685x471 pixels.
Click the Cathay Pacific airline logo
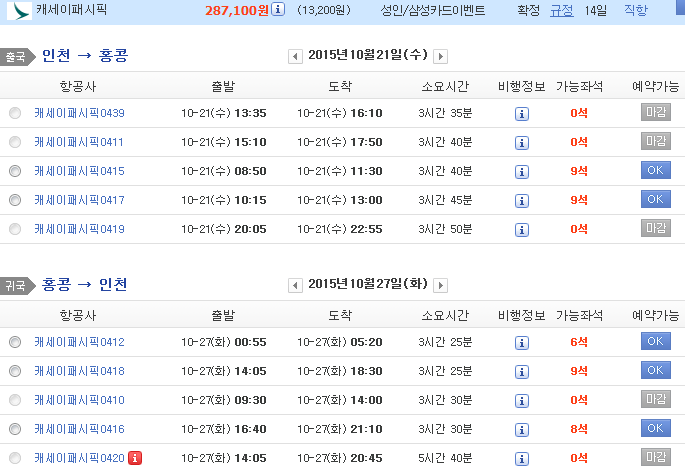19,10
